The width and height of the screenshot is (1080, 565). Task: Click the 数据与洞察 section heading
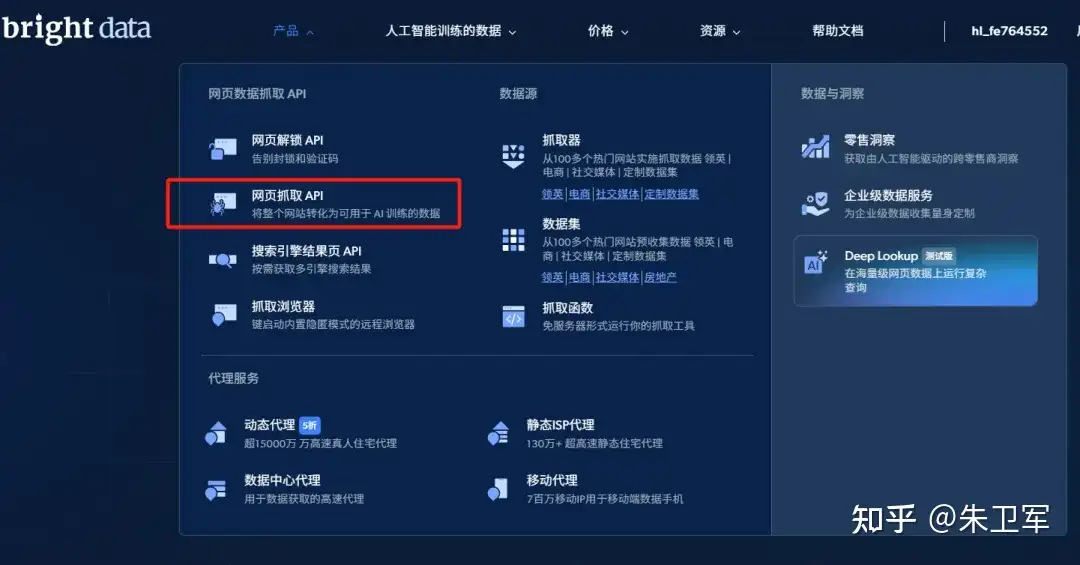point(832,94)
